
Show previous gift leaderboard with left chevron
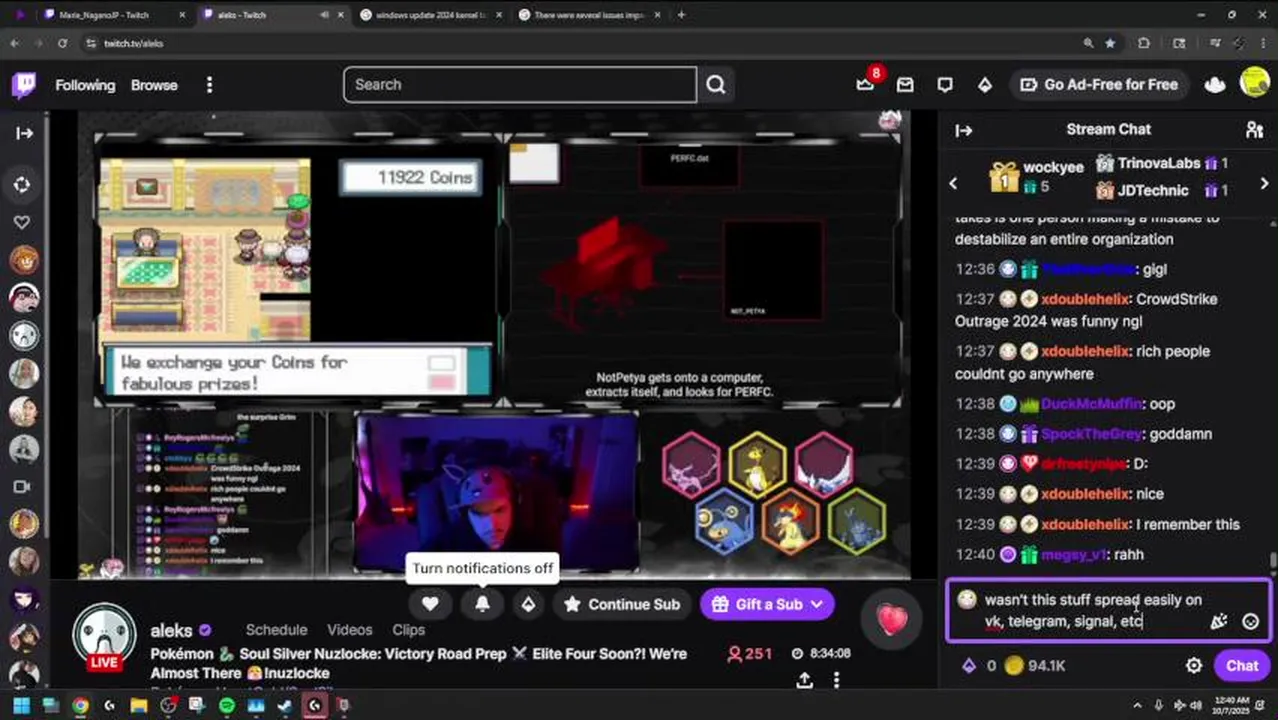pyautogui.click(x=953, y=184)
